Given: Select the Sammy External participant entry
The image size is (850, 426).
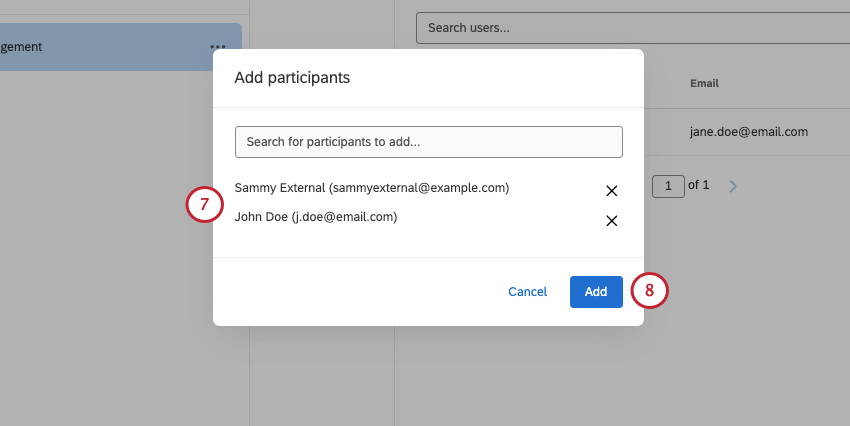Looking at the screenshot, I should pyautogui.click(x=371, y=188).
